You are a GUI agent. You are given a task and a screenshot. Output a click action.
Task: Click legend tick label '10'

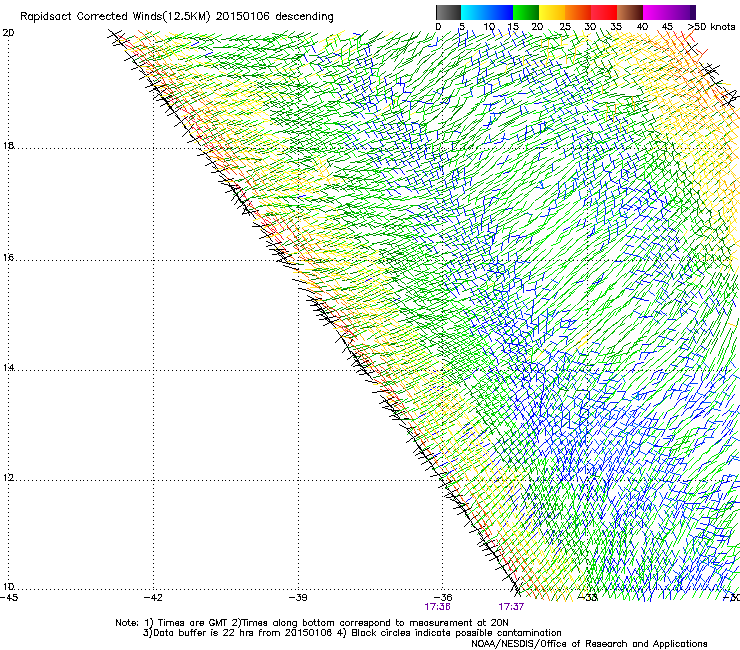coord(488,27)
